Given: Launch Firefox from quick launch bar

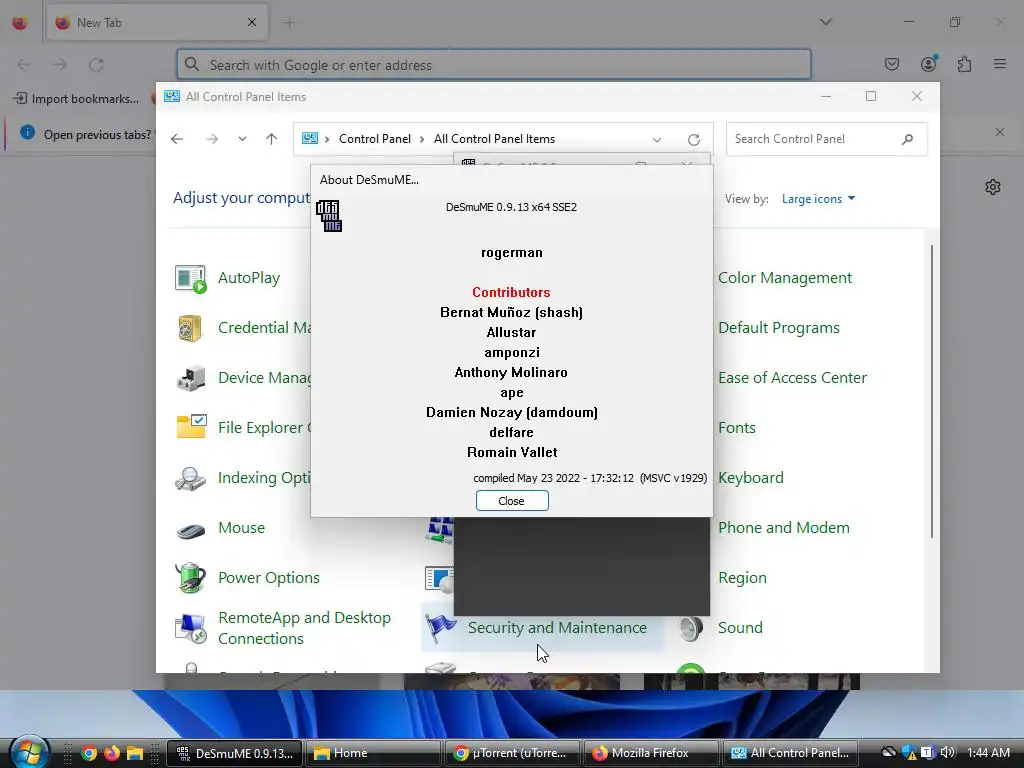Looking at the screenshot, I should (x=112, y=753).
